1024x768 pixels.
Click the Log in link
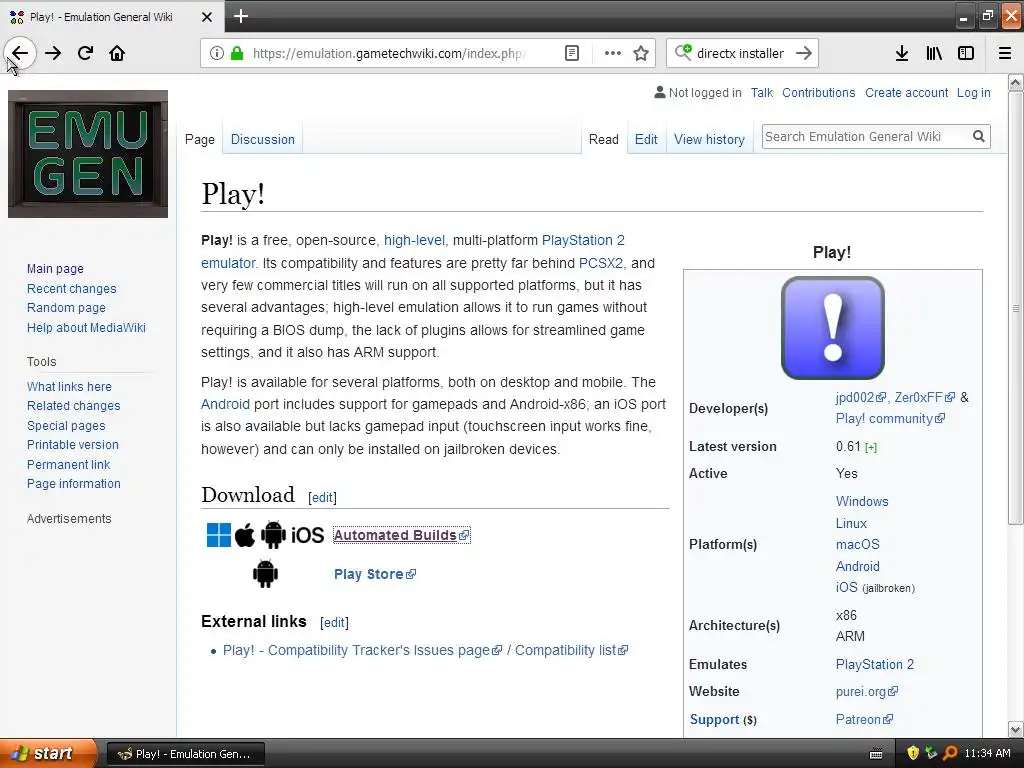(x=974, y=93)
